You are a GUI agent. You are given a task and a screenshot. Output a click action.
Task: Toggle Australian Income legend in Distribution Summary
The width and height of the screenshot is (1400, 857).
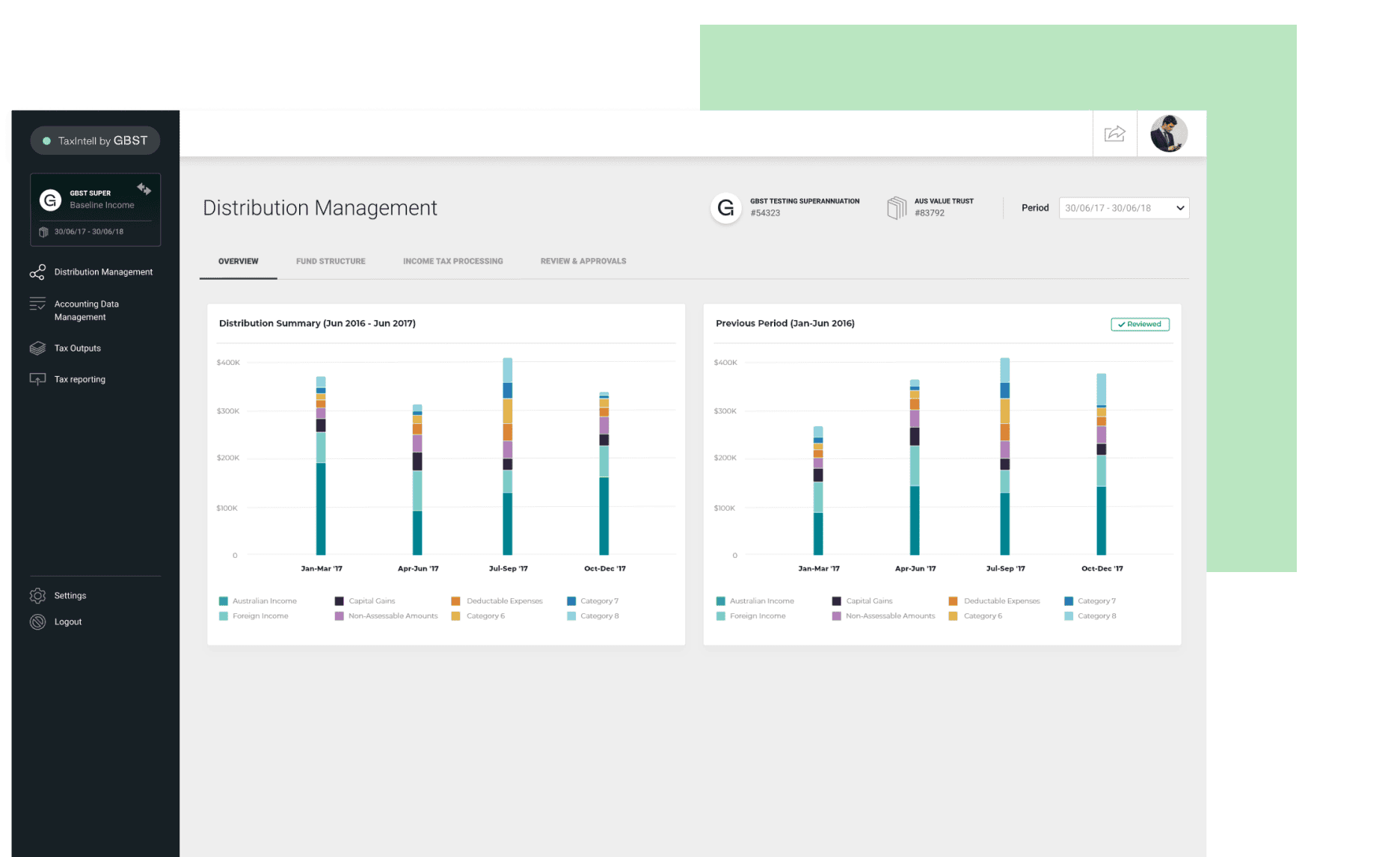tap(258, 601)
